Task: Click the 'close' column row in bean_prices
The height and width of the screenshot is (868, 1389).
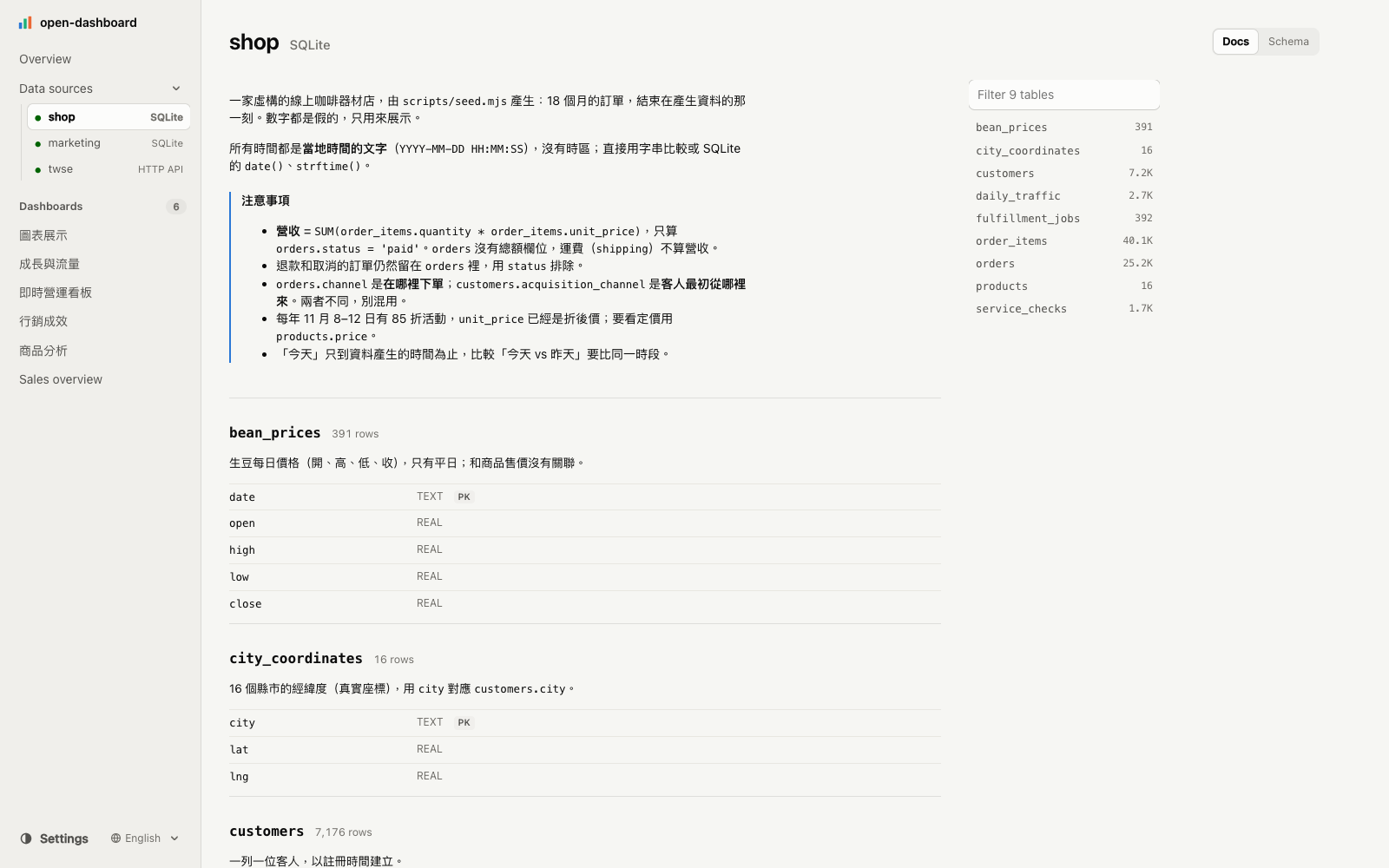Action: (x=585, y=603)
